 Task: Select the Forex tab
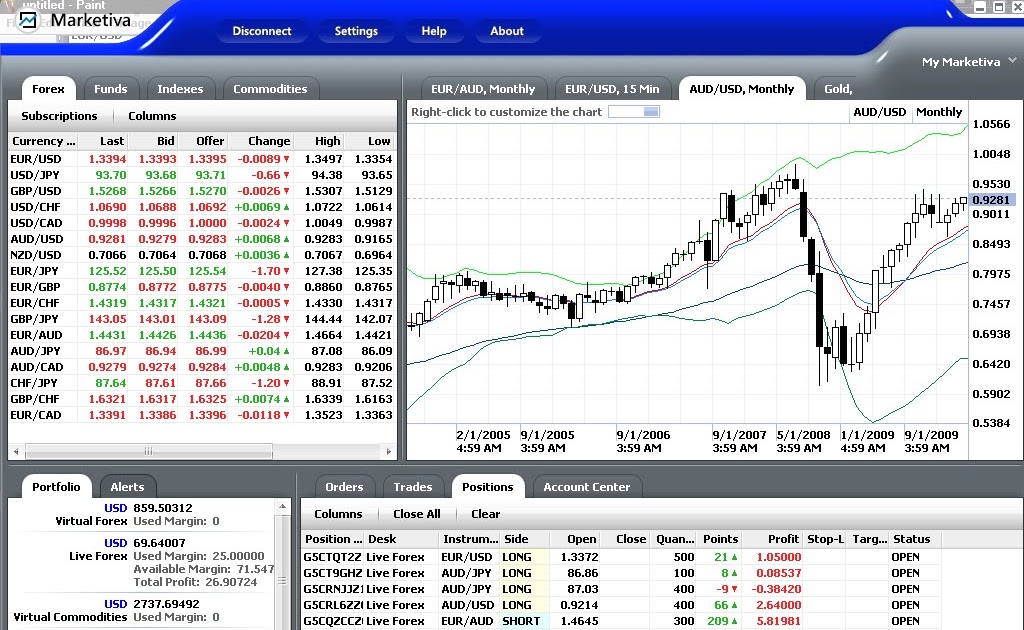pos(48,89)
